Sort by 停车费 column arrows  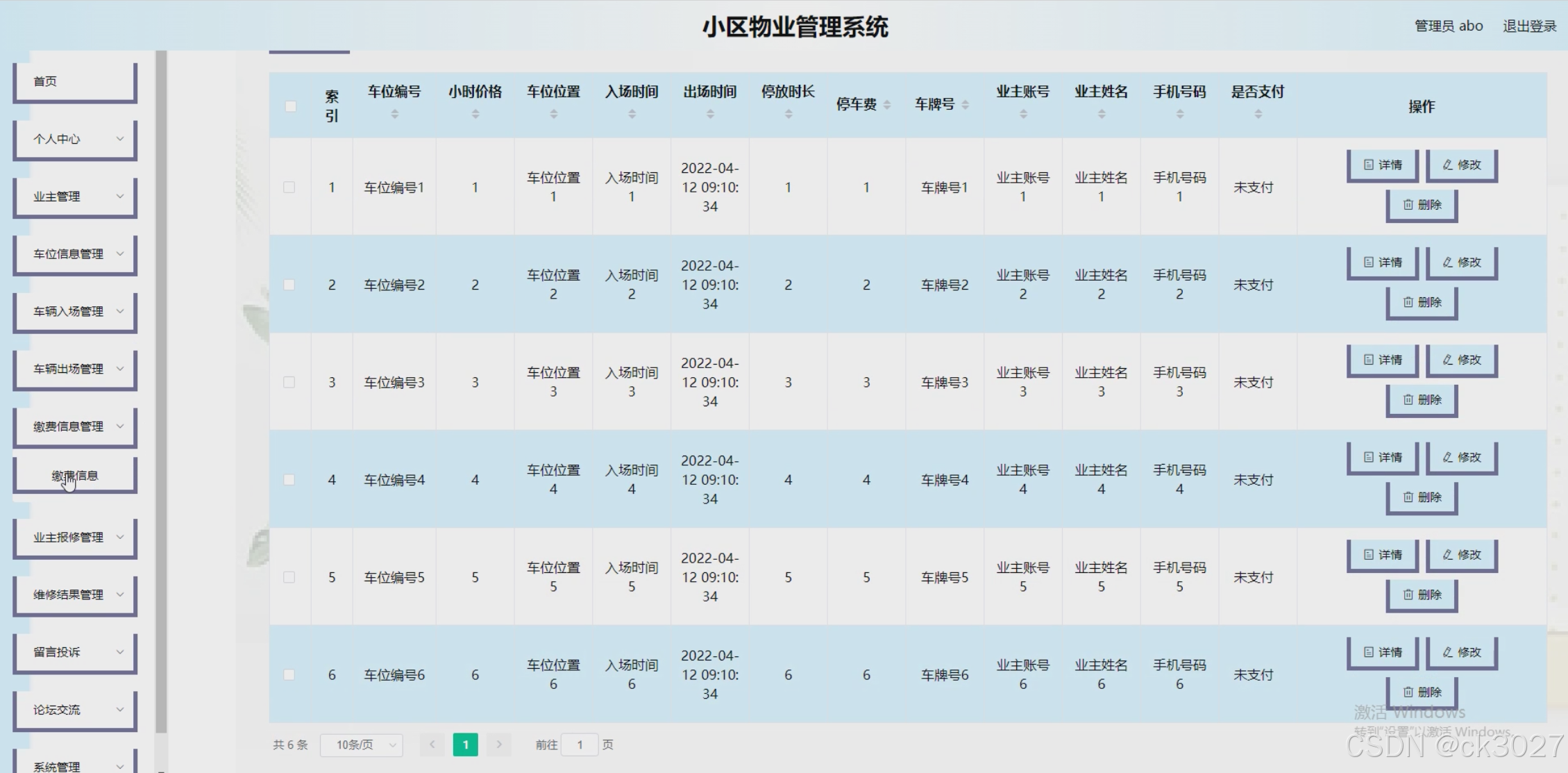(887, 105)
